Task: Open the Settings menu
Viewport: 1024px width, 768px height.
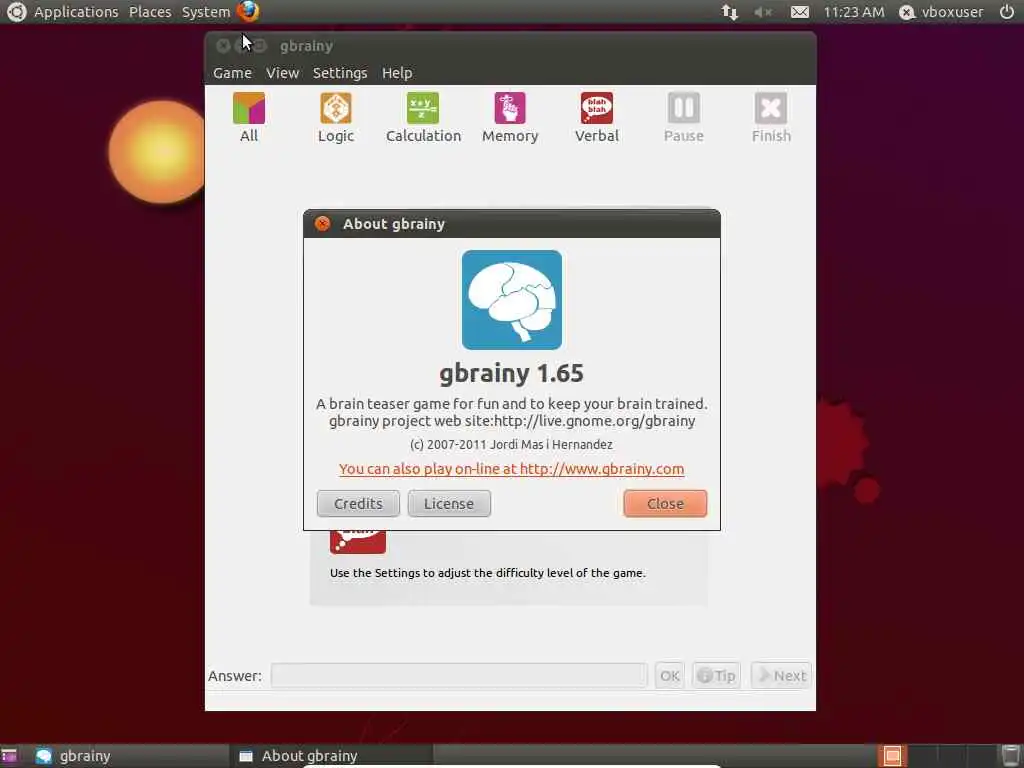Action: click(340, 73)
